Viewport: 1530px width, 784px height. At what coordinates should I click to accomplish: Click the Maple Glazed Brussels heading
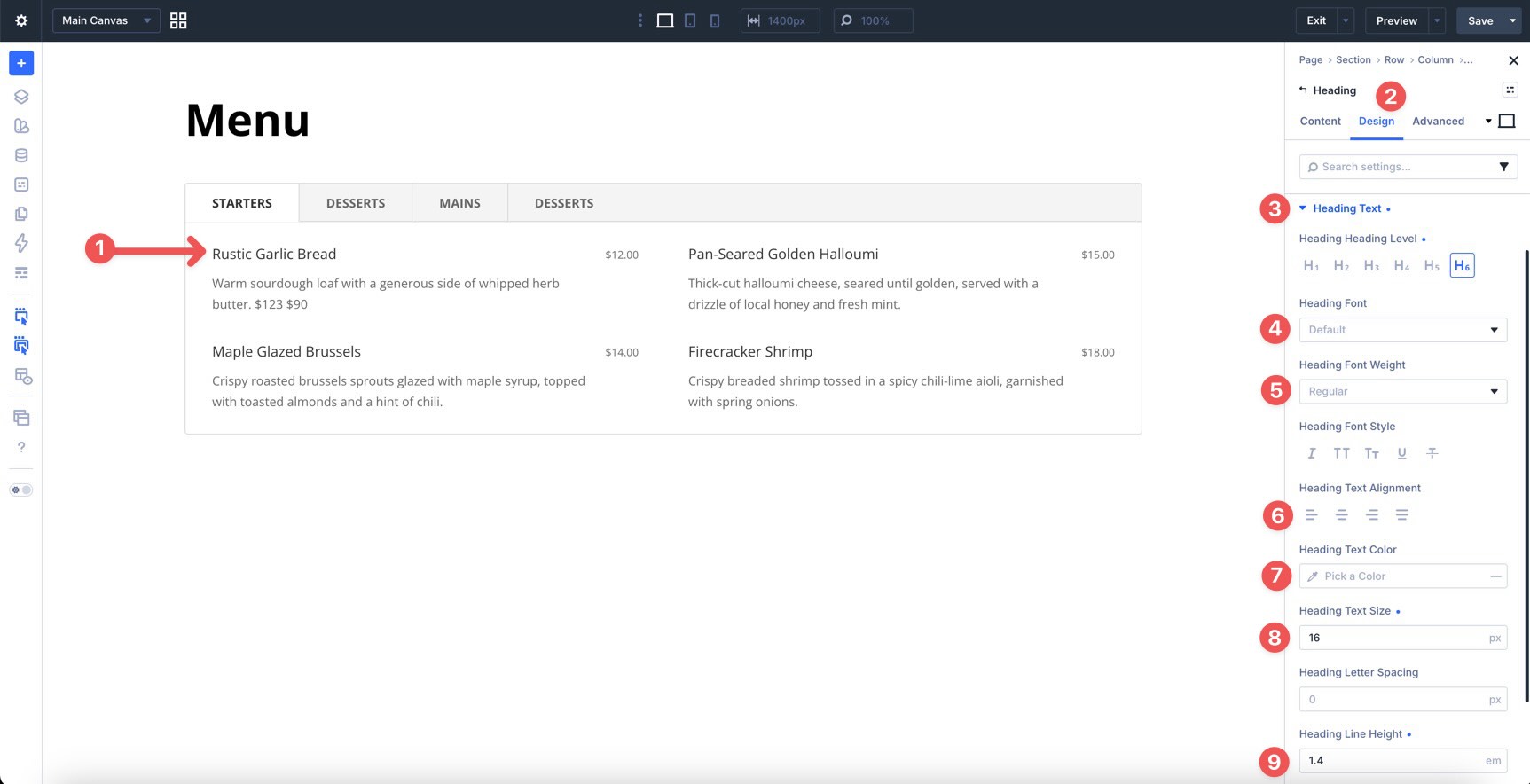286,351
